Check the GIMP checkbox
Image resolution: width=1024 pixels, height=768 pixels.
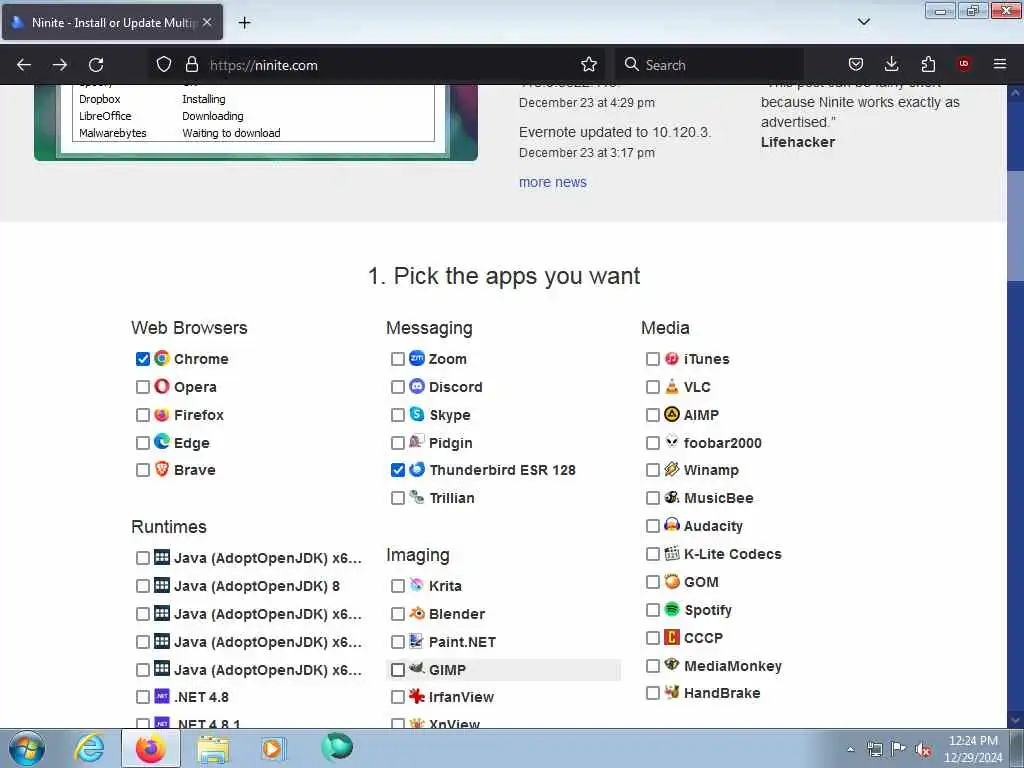tap(397, 669)
